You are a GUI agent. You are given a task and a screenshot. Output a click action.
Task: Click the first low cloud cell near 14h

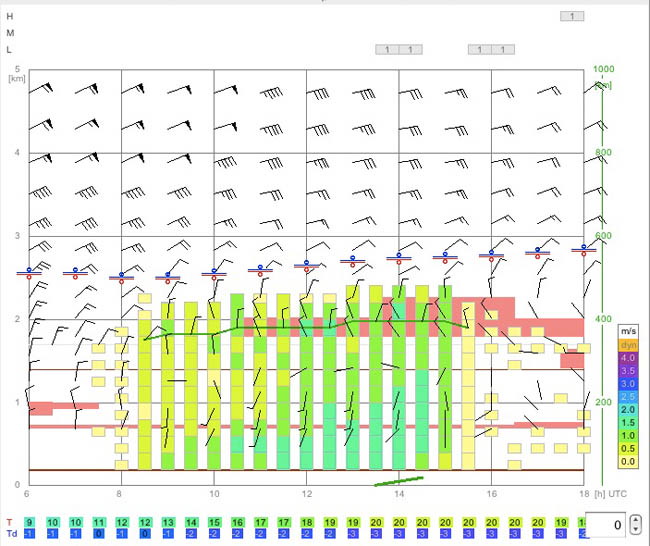[x=387, y=50]
